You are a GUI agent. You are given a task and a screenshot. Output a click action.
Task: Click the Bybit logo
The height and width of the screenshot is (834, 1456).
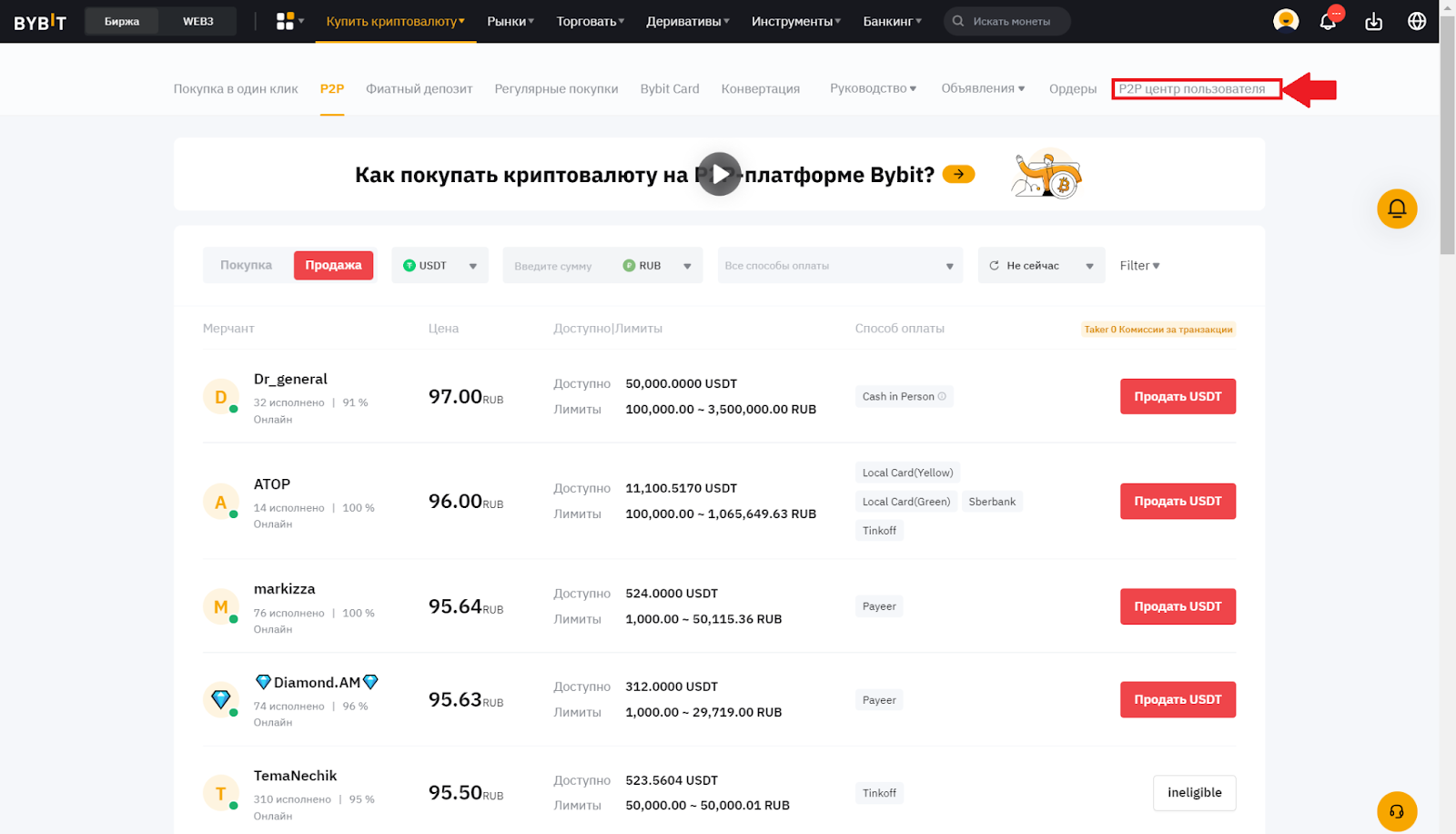[x=40, y=22]
